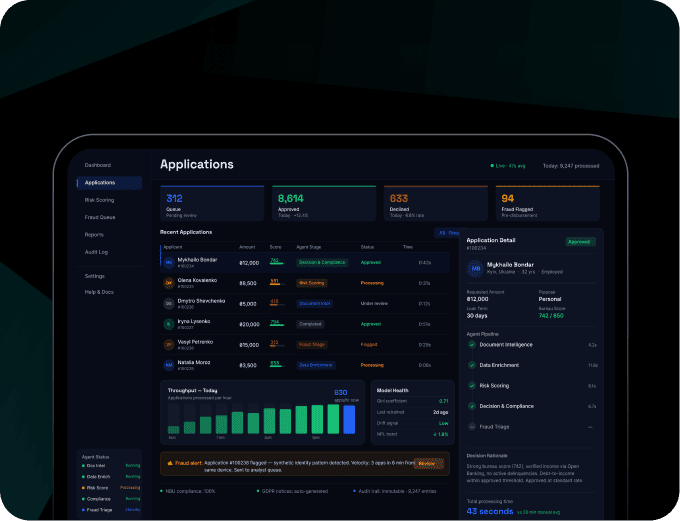Click the Time column header

coord(408,247)
